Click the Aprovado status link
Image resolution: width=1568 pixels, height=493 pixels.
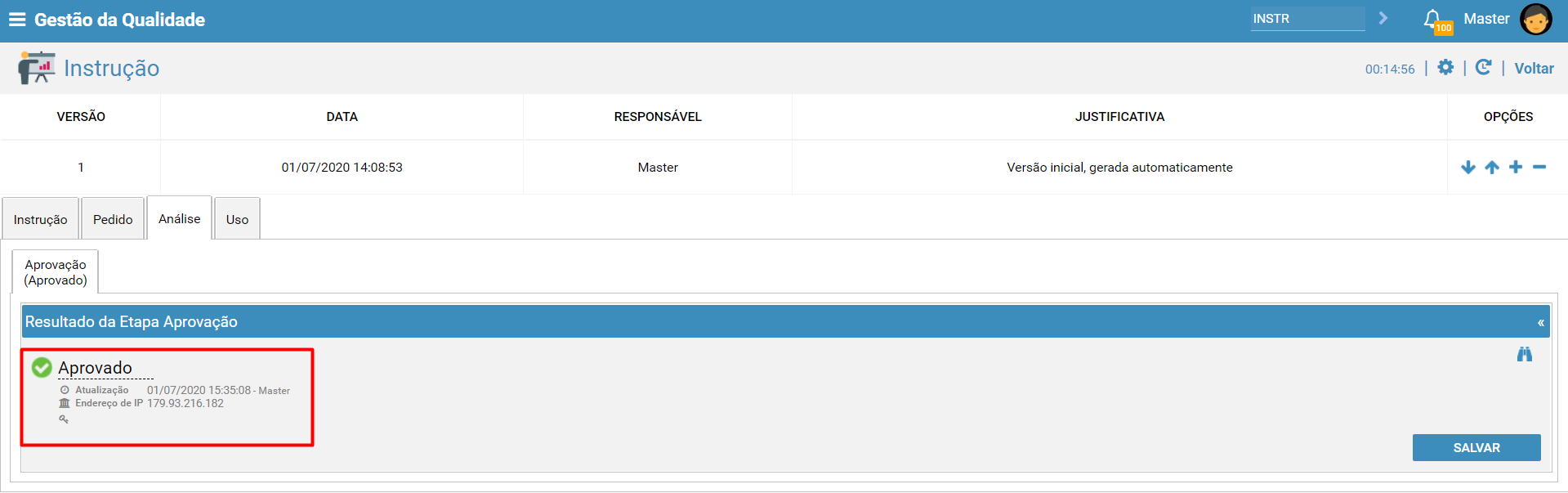tap(95, 368)
